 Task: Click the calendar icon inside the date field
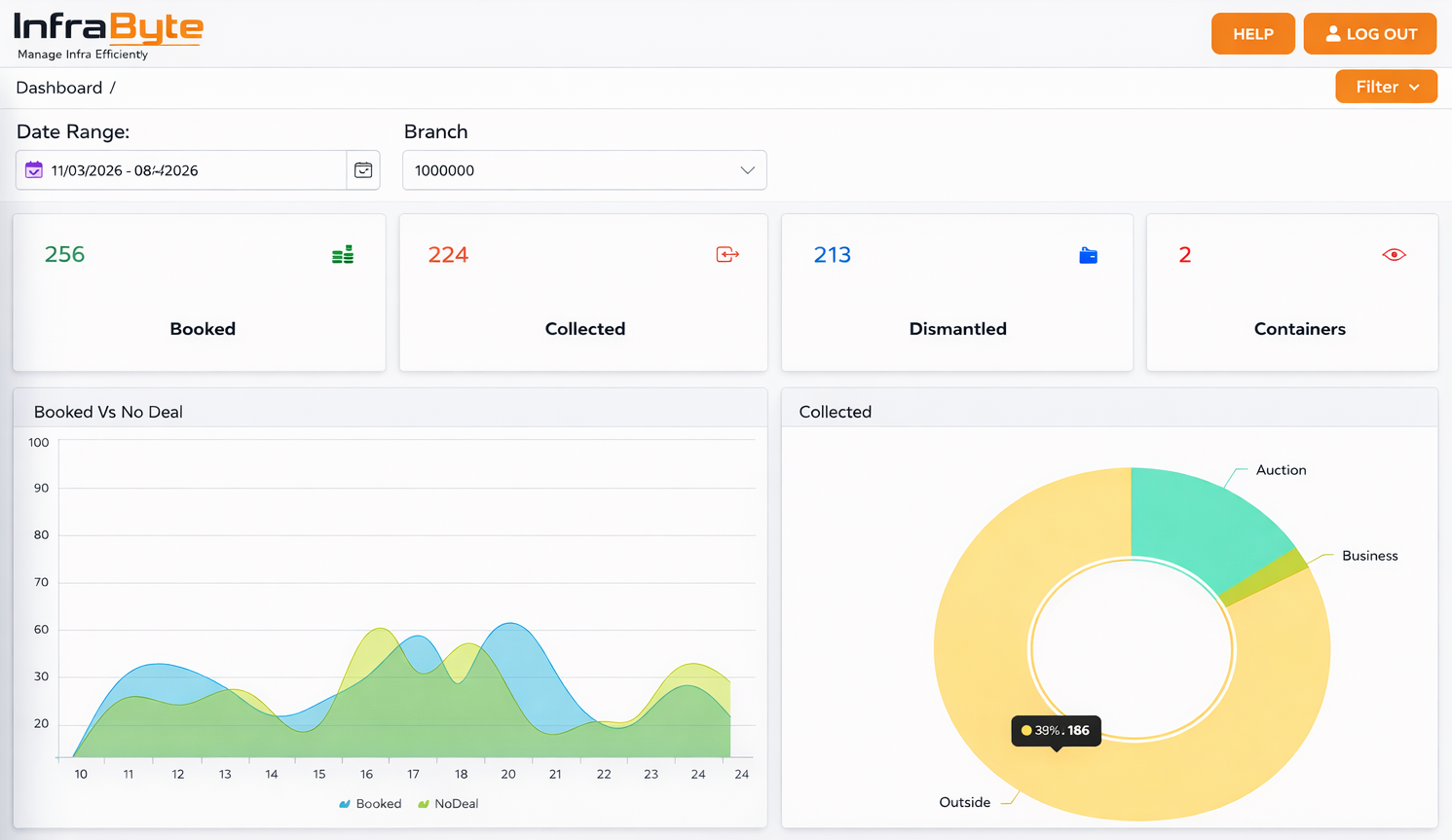pyautogui.click(x=34, y=169)
